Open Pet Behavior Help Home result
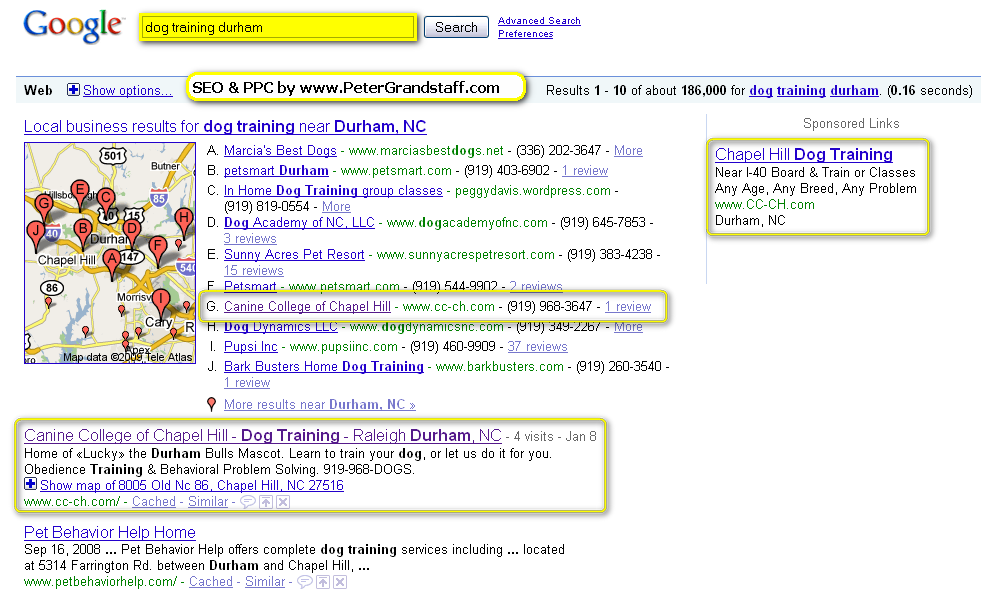The image size is (997, 598). (109, 532)
